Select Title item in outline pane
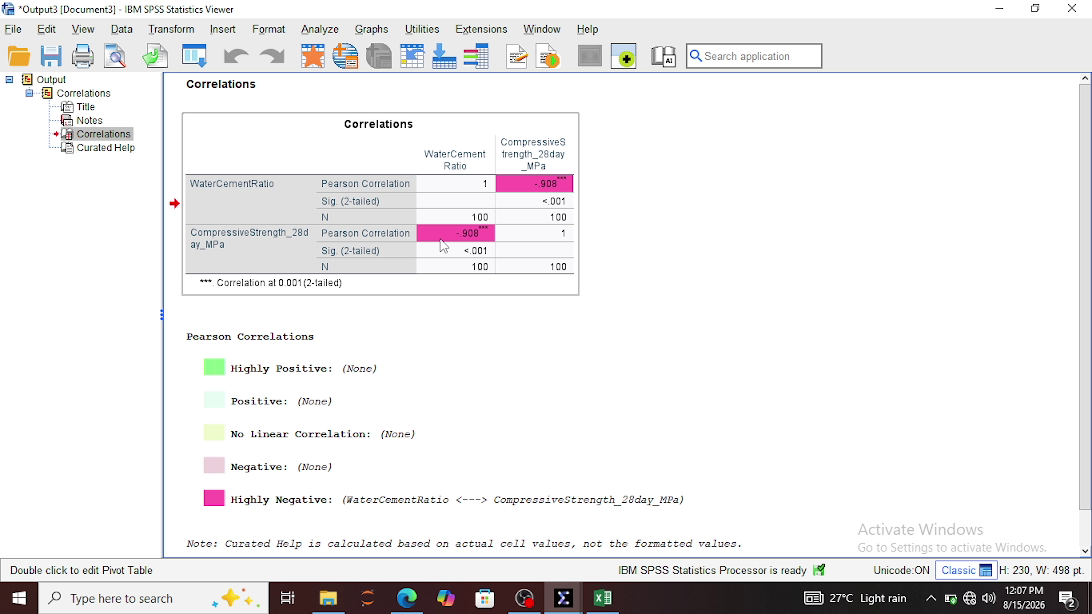Screen dimensions: 1092x614 click(86, 107)
